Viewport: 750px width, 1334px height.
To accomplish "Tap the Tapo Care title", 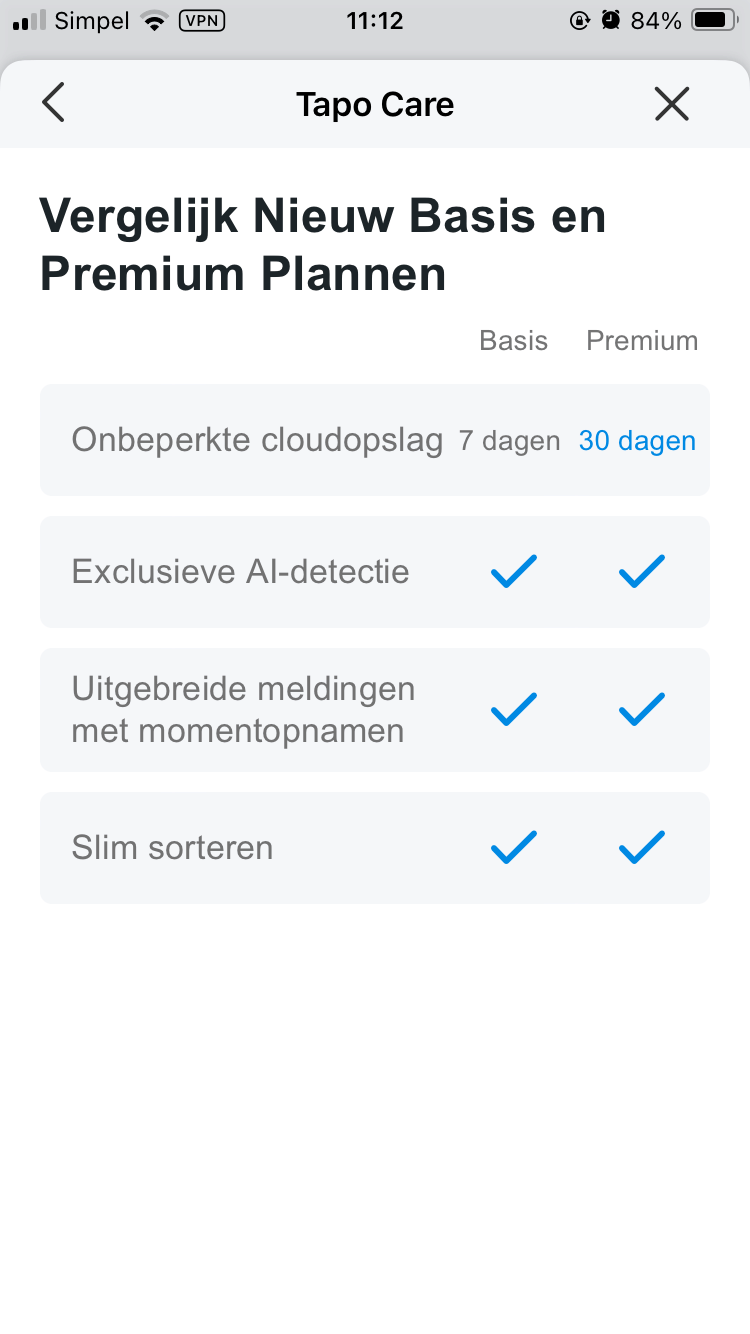I will (375, 104).
